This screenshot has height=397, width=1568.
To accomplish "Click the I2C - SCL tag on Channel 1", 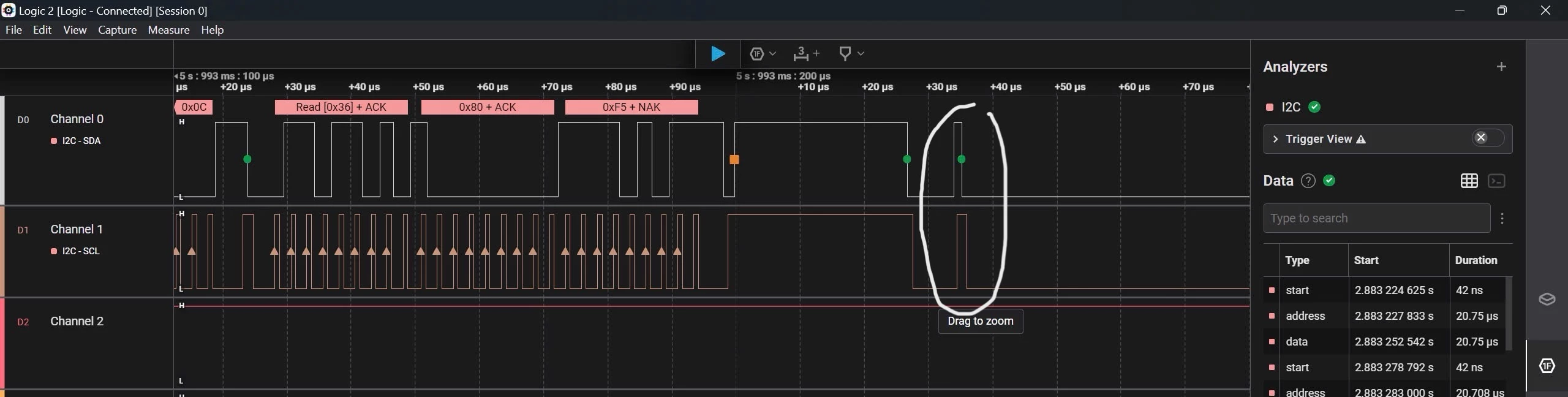I will [x=75, y=251].
